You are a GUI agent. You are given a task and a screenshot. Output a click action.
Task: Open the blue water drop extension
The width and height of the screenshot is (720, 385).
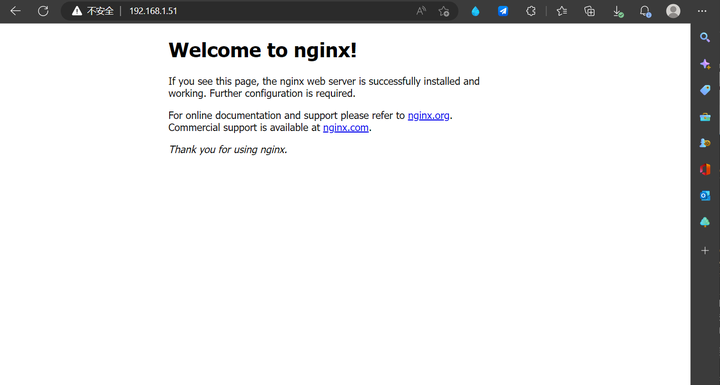click(475, 11)
